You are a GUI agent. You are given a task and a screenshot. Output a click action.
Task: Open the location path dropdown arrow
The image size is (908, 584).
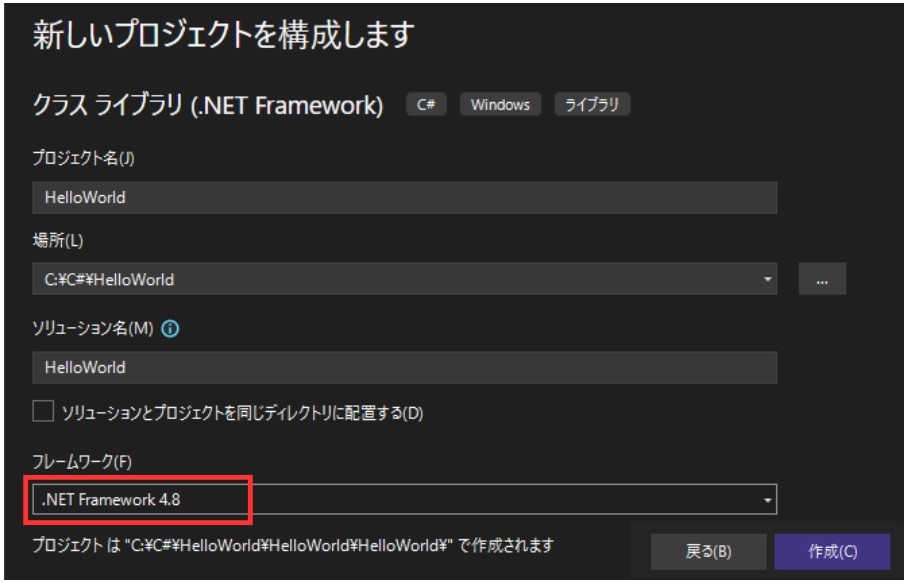coord(767,279)
